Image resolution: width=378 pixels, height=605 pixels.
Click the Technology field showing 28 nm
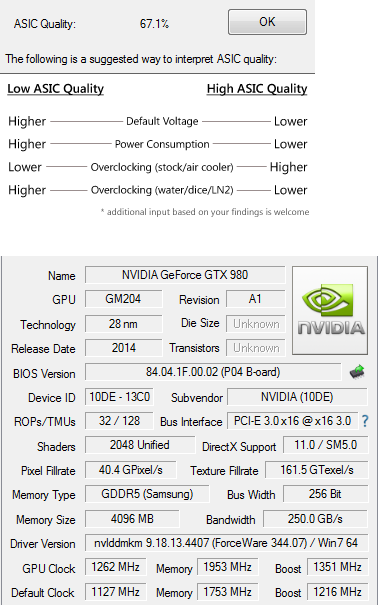click(123, 324)
